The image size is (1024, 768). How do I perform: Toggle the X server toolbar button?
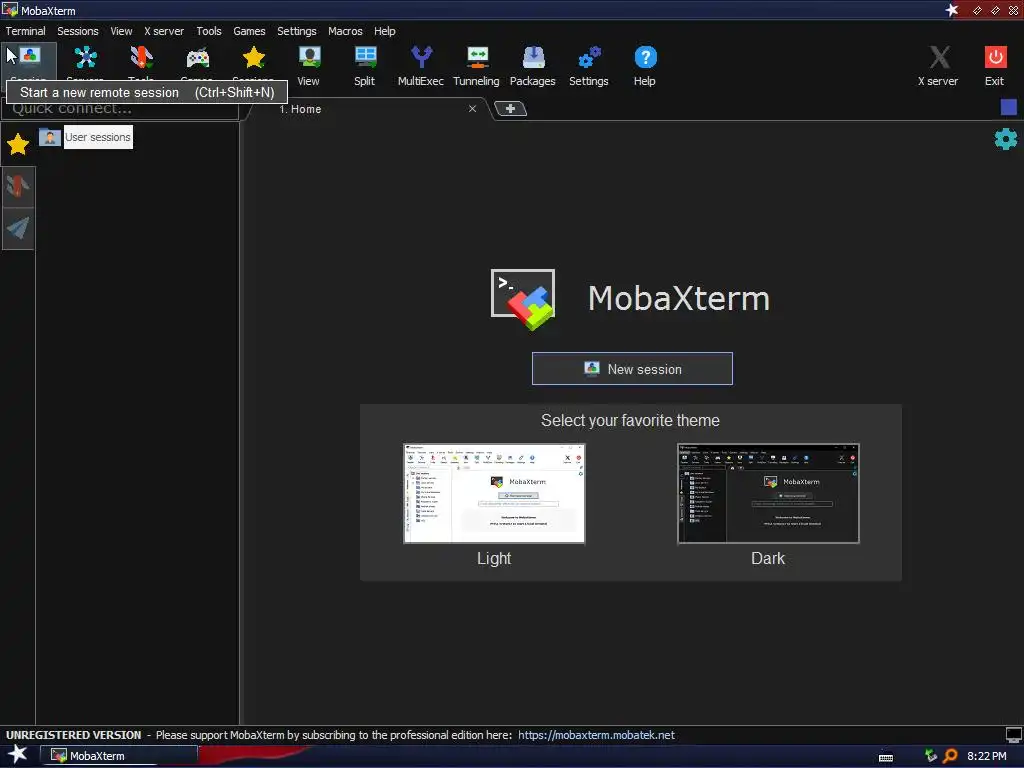pos(938,66)
